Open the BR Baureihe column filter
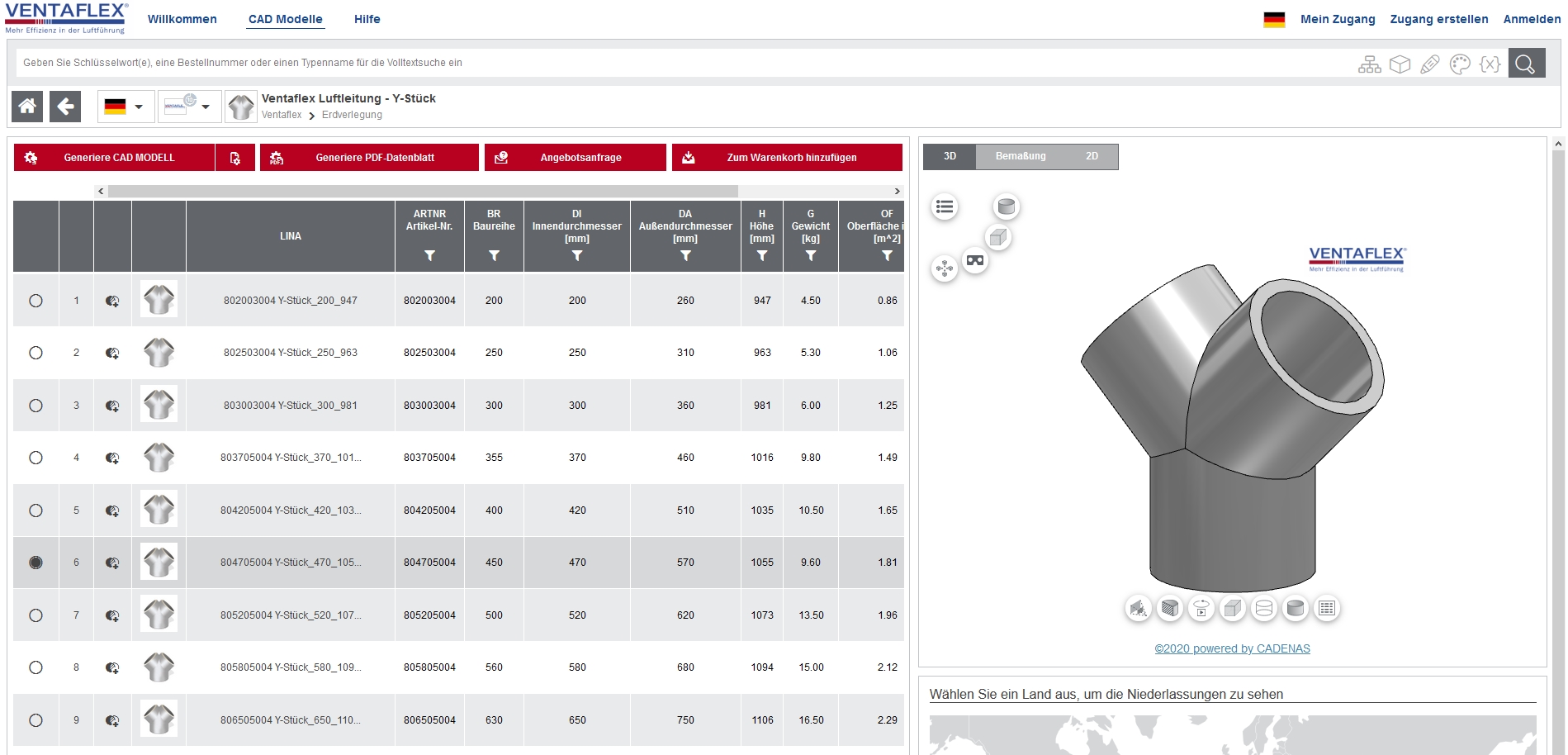The height and width of the screenshot is (755, 1568). (494, 256)
